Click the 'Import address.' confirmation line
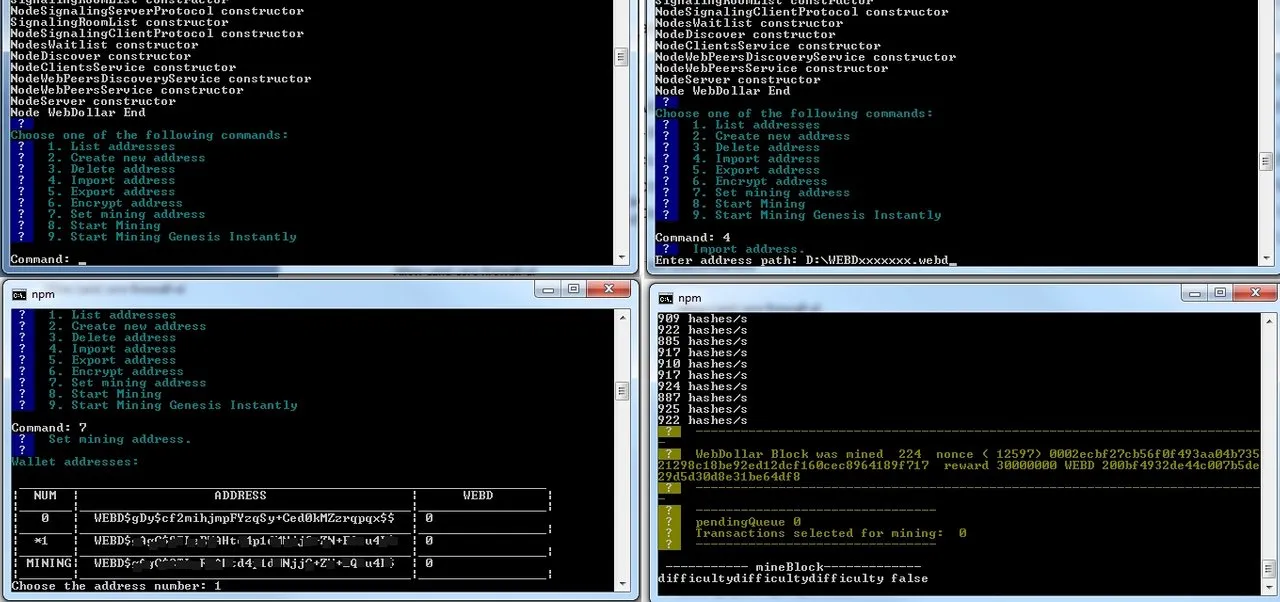1280x602 pixels. (748, 249)
